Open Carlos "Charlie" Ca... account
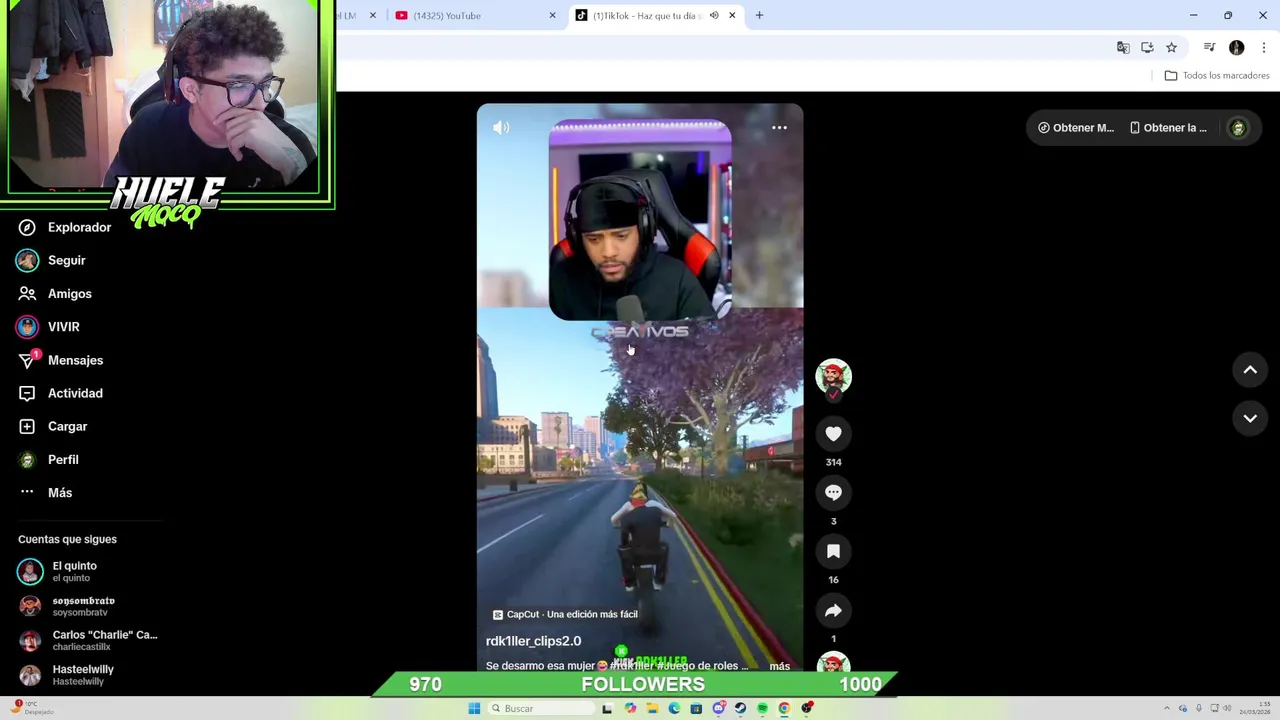The height and width of the screenshot is (720, 1280). pyautogui.click(x=88, y=640)
